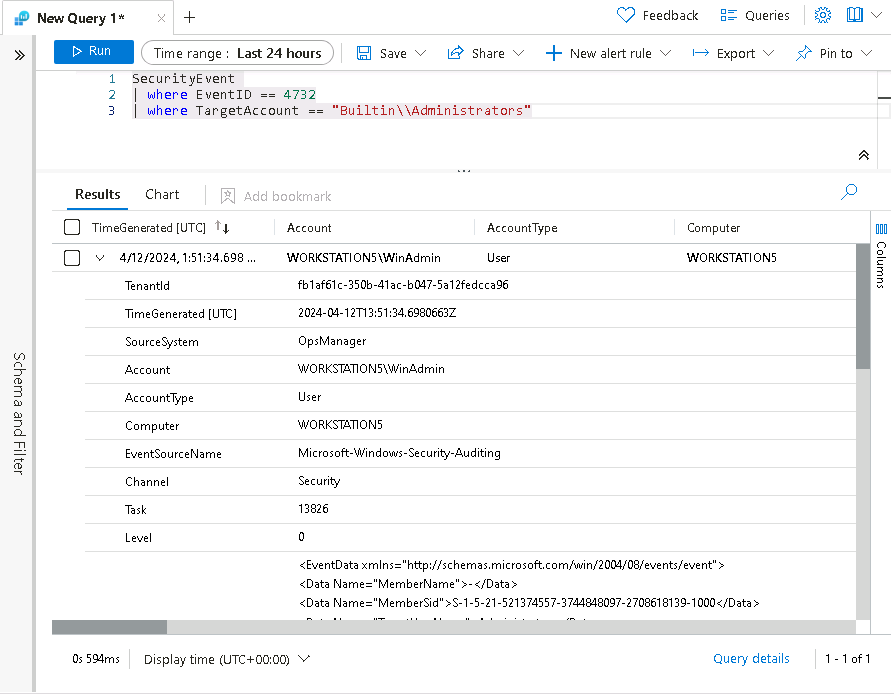Expand the Save dropdown arrow
Screen dimensions: 894x694
(x=421, y=53)
